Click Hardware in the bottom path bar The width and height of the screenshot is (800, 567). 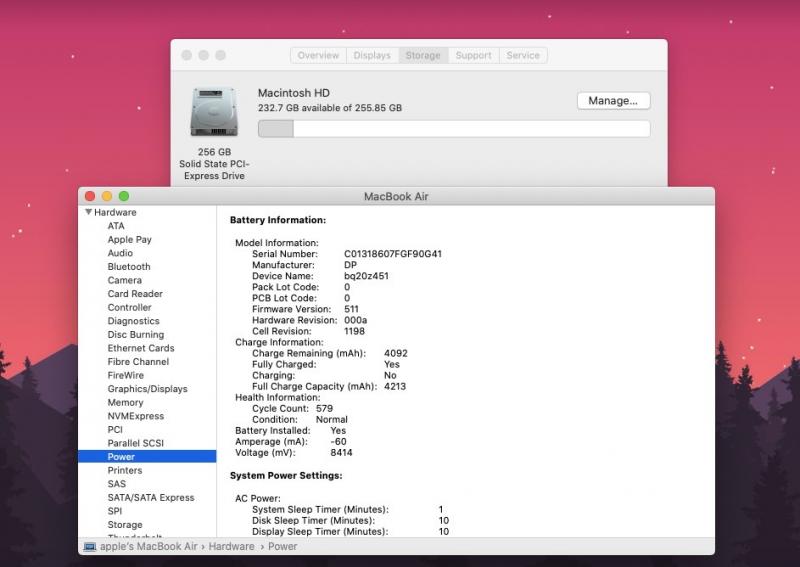231,547
